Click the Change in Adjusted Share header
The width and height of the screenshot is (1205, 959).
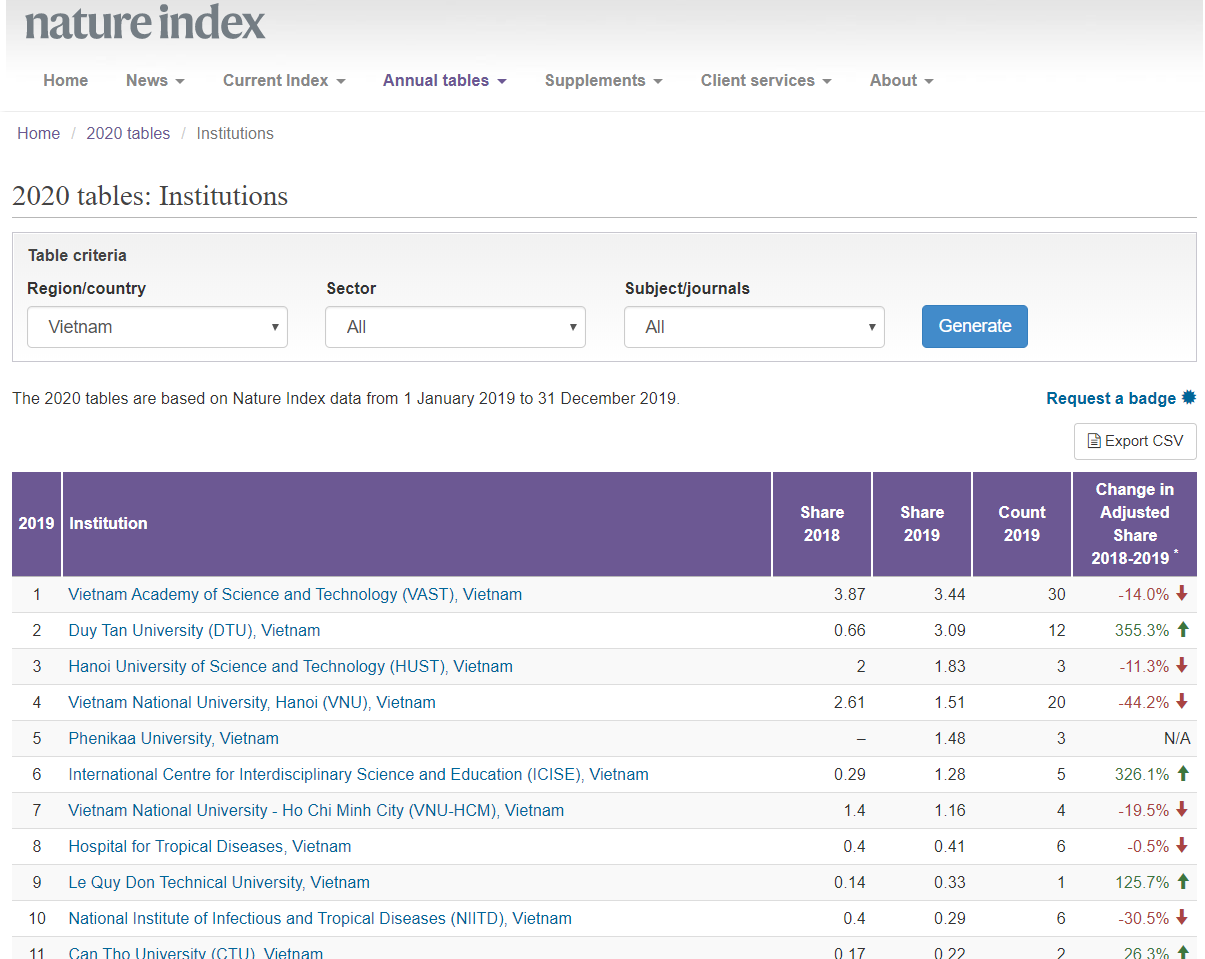(1135, 524)
